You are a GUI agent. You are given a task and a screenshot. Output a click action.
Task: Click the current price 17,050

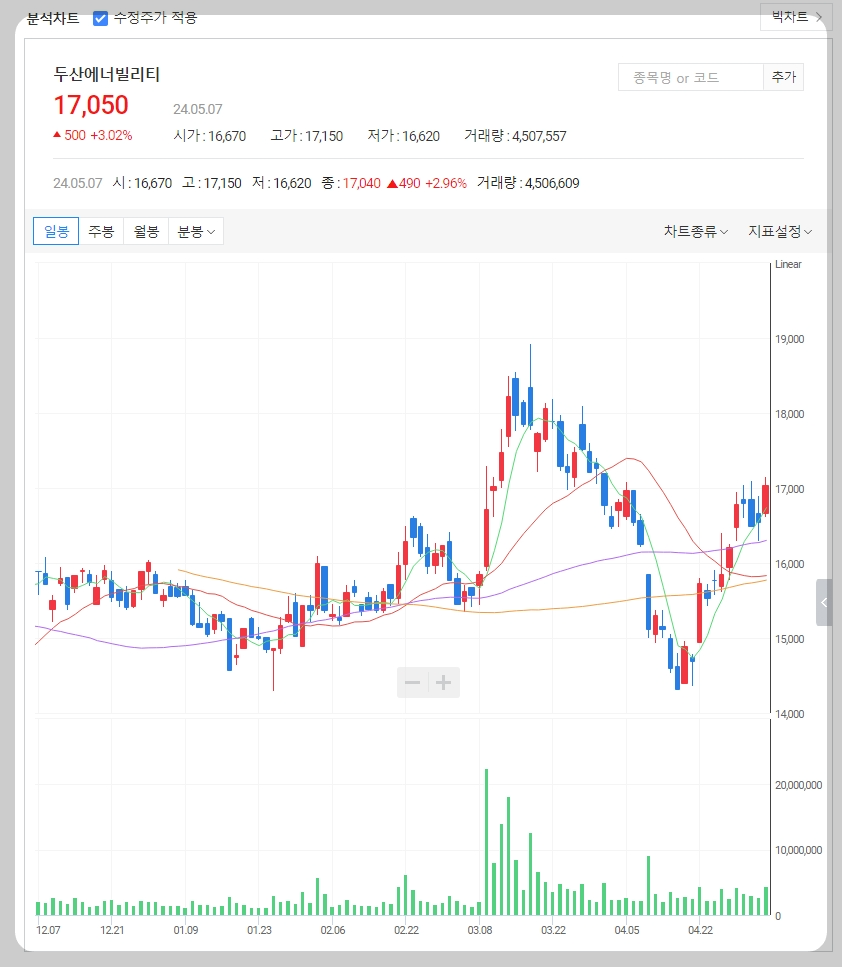(x=91, y=105)
